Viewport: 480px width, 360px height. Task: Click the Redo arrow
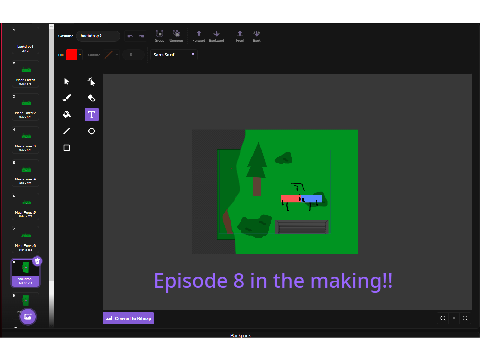tap(141, 36)
